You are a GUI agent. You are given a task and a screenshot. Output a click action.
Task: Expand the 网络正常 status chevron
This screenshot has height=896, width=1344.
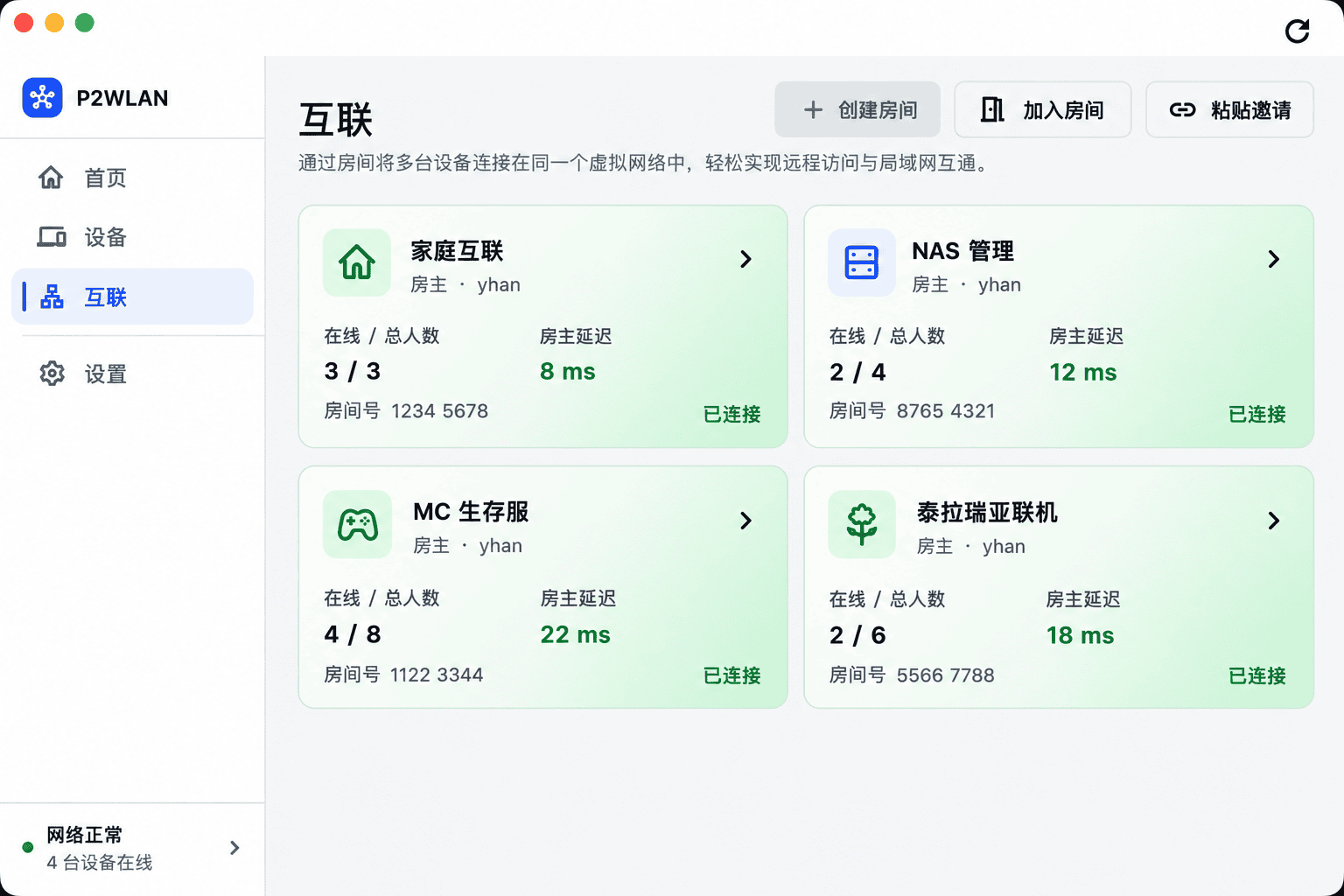[x=234, y=847]
